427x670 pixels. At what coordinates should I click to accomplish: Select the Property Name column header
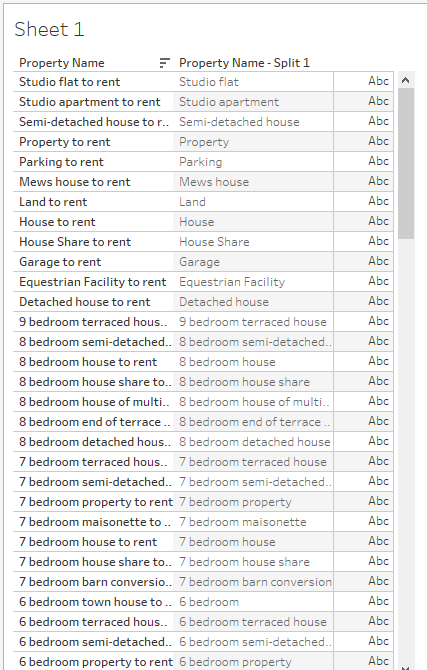[x=62, y=63]
